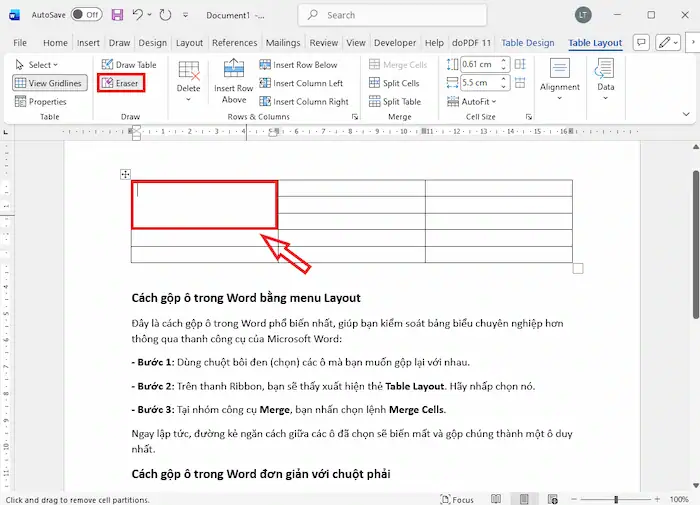Click Insert Row Above

(233, 81)
